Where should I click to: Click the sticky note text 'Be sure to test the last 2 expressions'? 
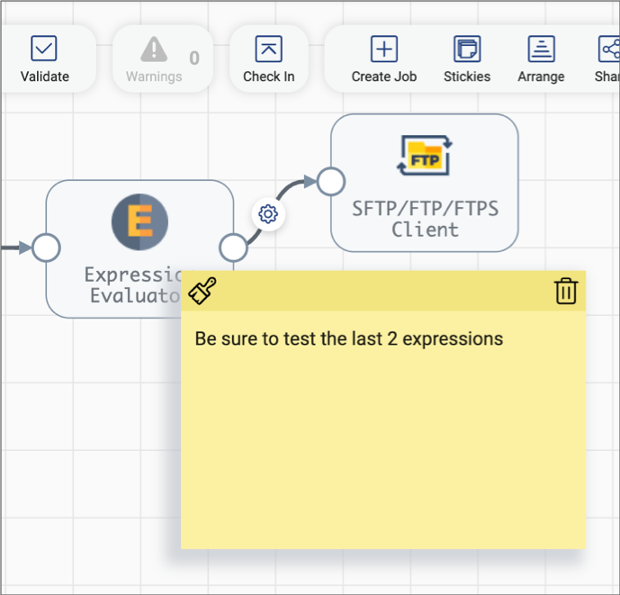[349, 339]
